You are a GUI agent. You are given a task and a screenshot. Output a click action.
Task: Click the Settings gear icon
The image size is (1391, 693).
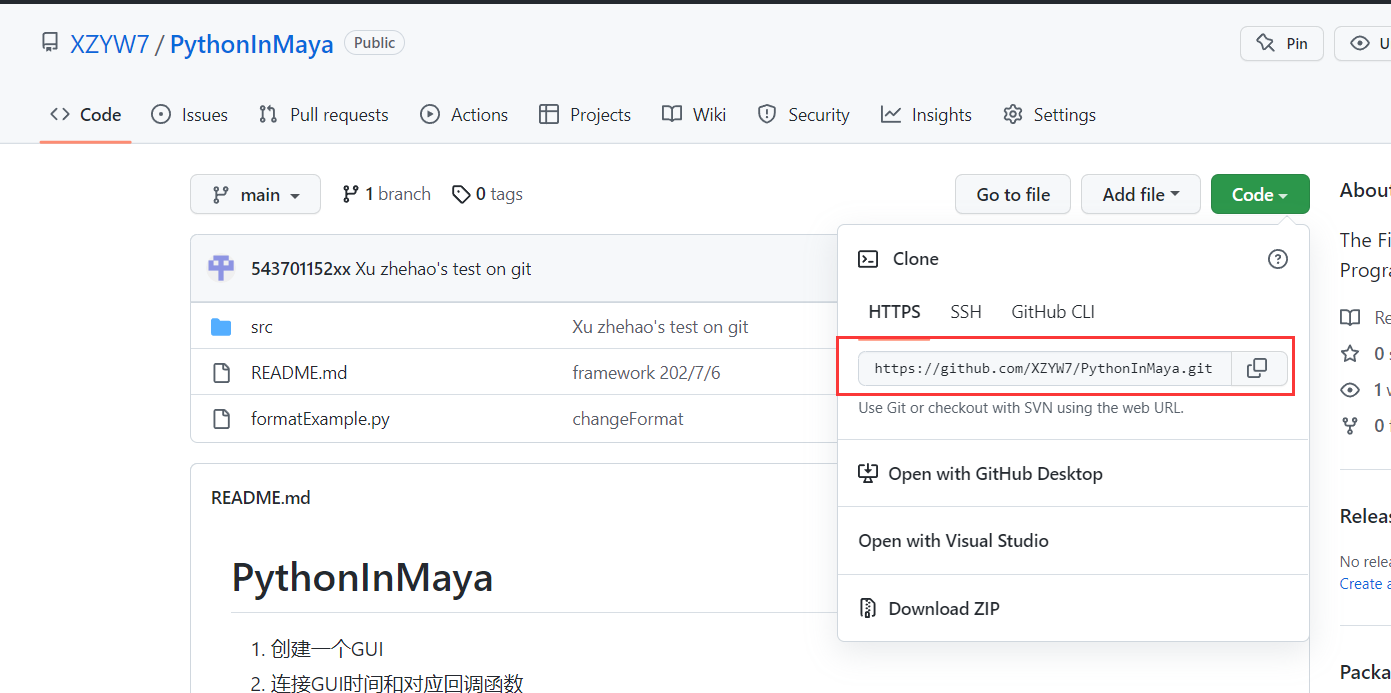(1013, 115)
